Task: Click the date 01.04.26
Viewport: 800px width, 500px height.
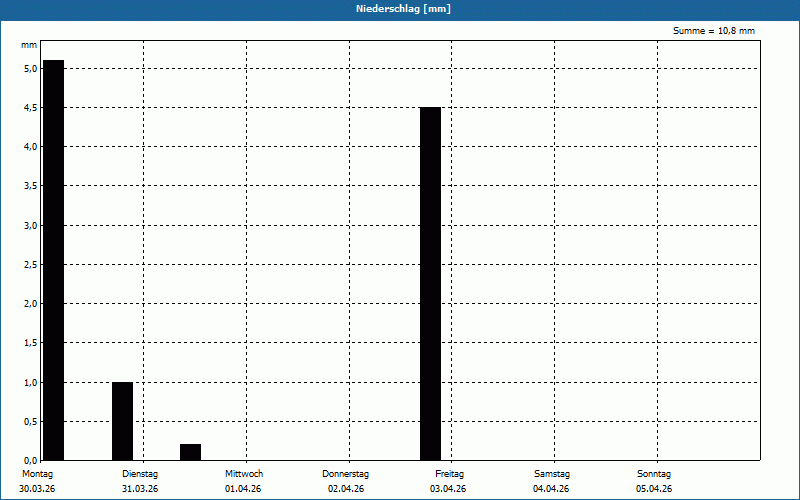Action: pos(243,489)
